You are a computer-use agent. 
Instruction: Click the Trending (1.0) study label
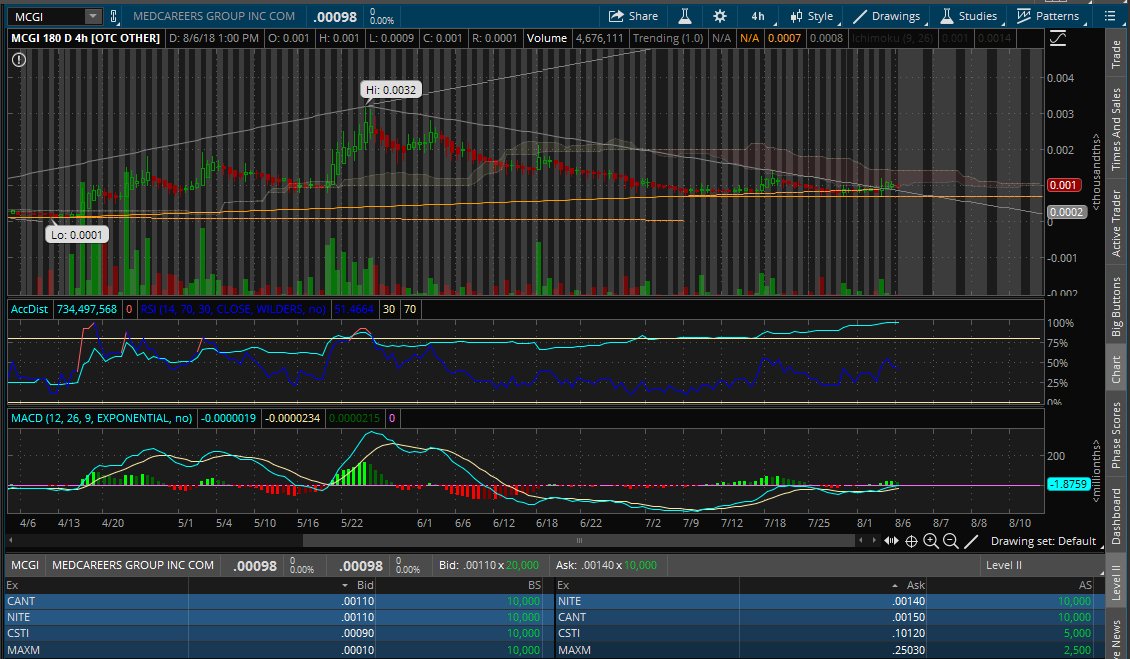(x=667, y=38)
